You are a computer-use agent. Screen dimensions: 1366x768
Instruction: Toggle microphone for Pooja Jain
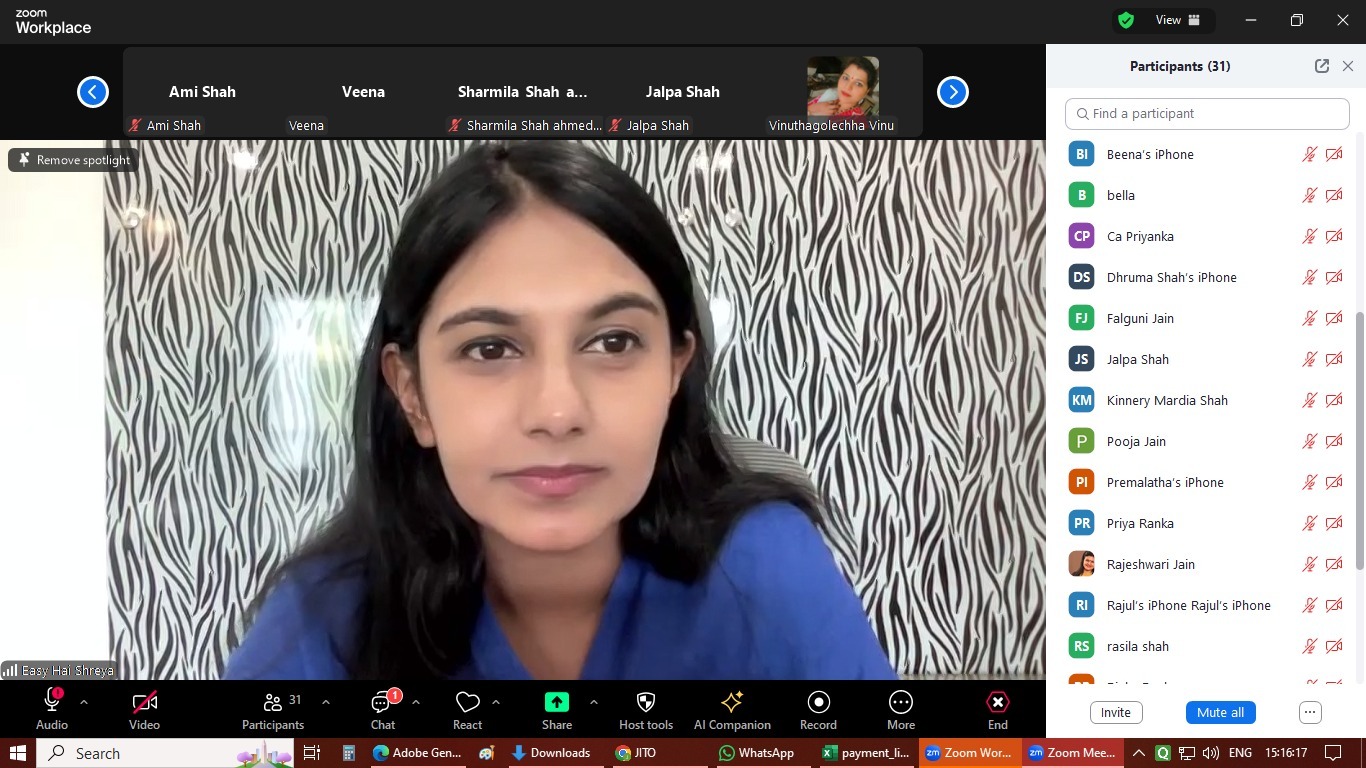(x=1309, y=441)
